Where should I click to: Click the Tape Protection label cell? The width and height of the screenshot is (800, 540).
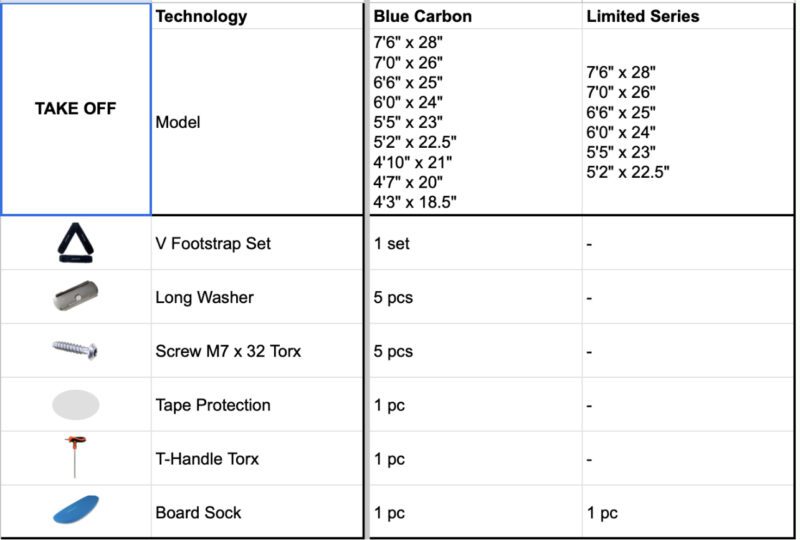pos(256,405)
